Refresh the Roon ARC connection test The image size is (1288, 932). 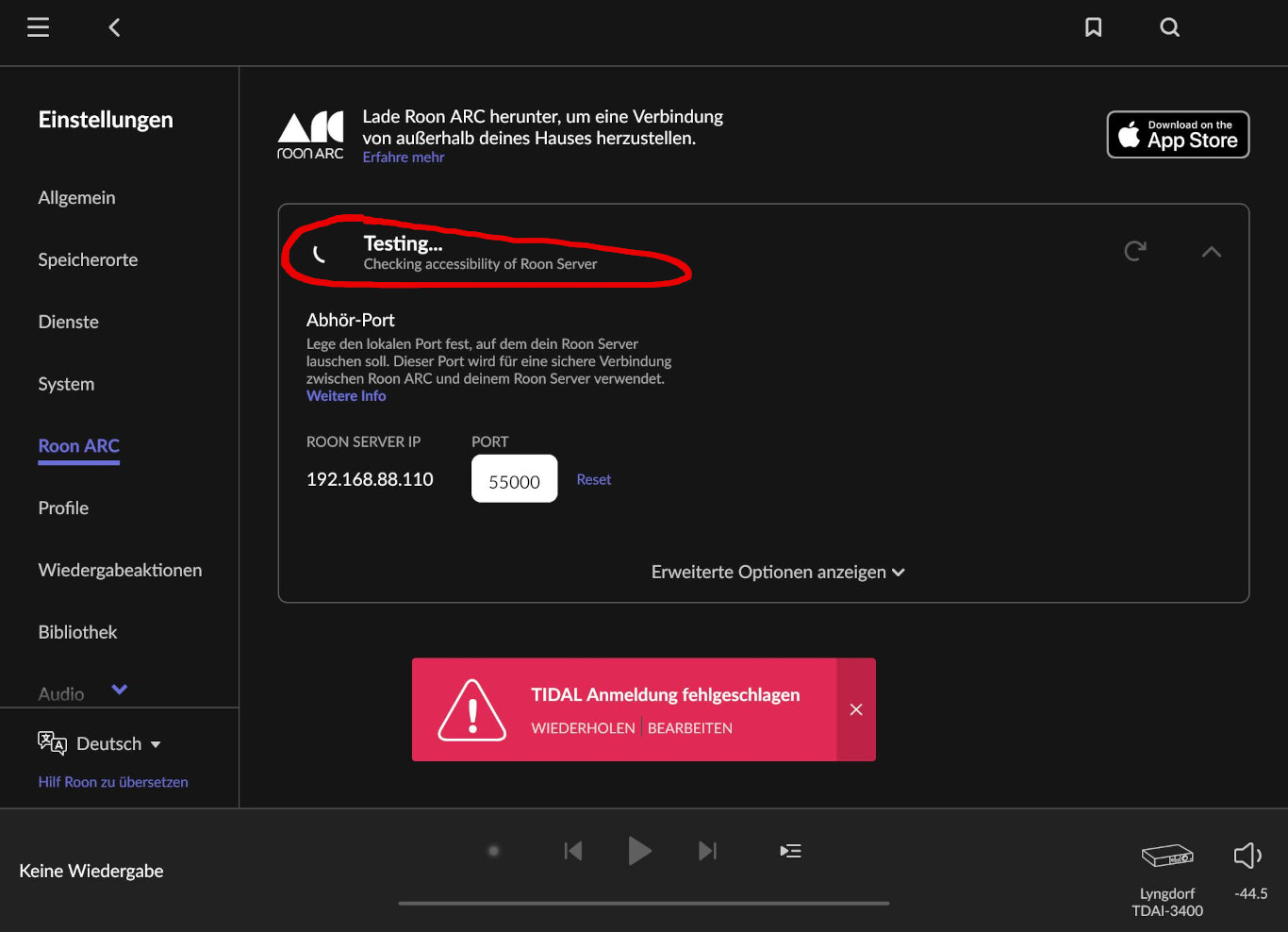1135,251
